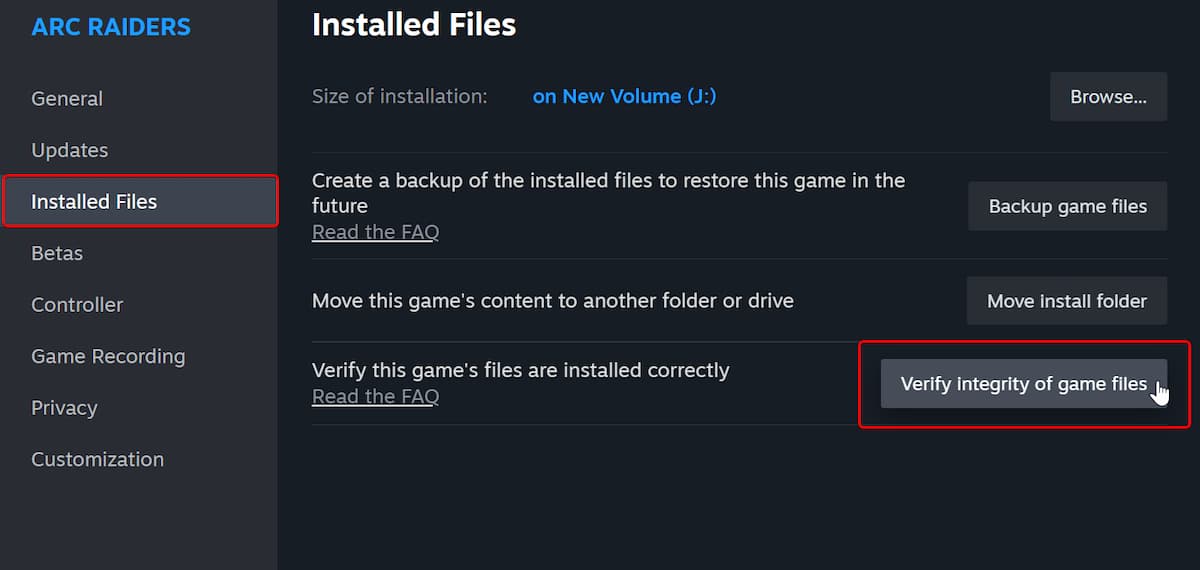The height and width of the screenshot is (570, 1200).
Task: Click the 'Move this game's content' description text
Action: pyautogui.click(x=552, y=300)
